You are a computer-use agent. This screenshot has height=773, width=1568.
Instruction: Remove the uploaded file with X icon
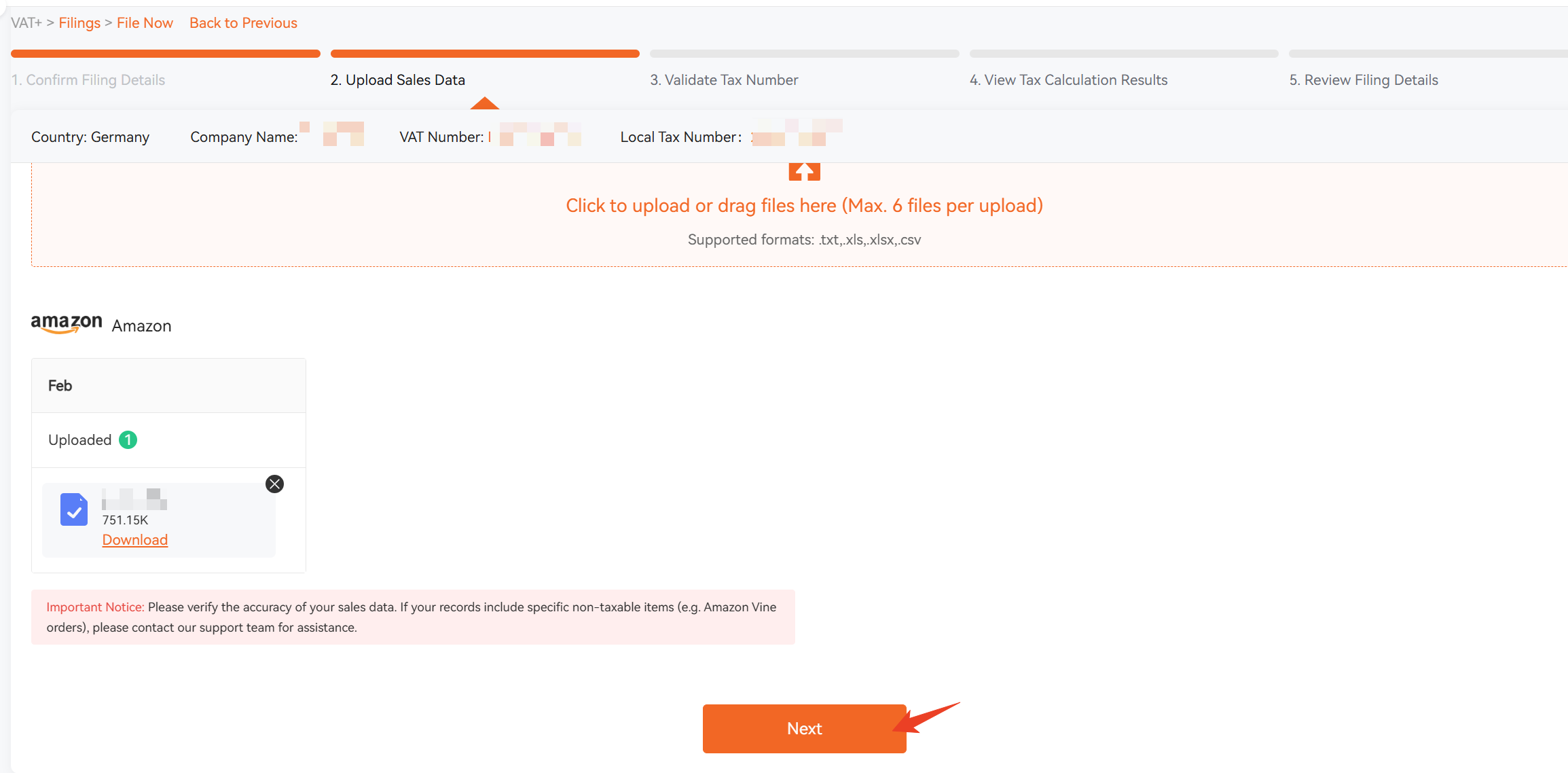coord(274,484)
